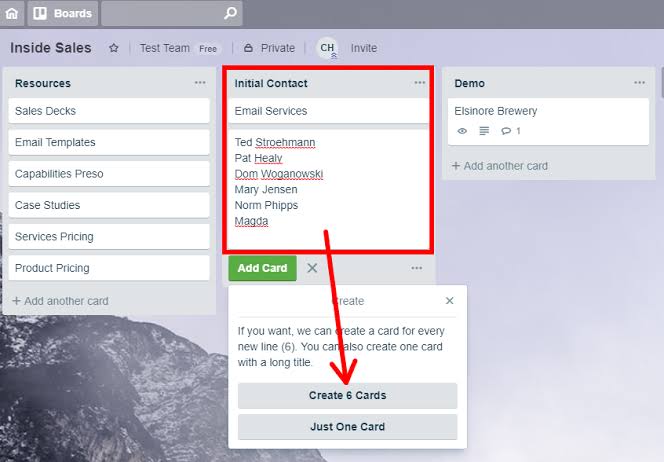The image size is (664, 462).
Task: Open the Sales Decks card
Action: (109, 111)
